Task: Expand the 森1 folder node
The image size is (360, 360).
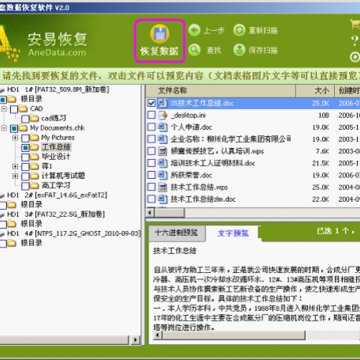Action: 15,166
